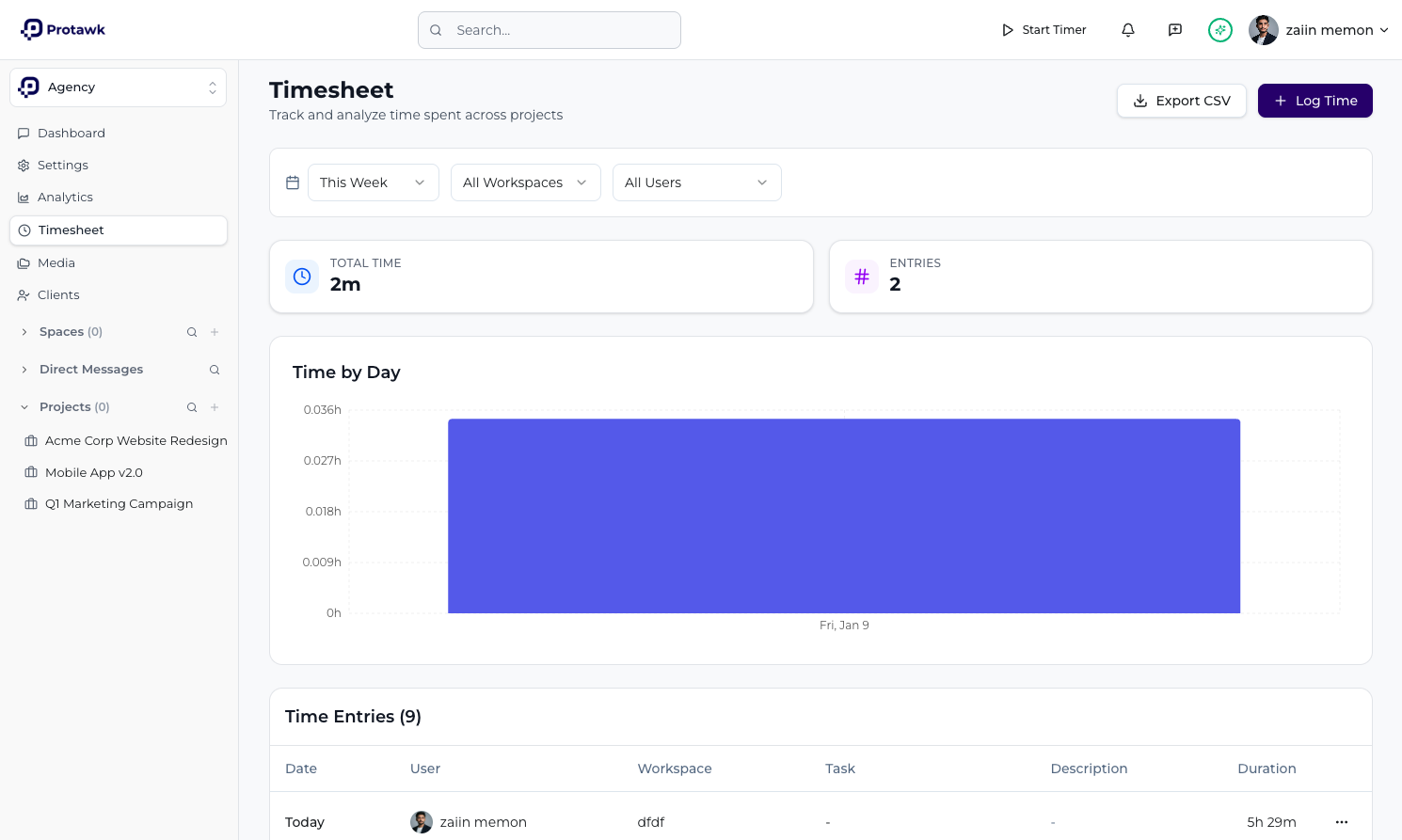This screenshot has width=1402, height=840.
Task: Click the Time by Day chart bar
Action: coord(844,515)
